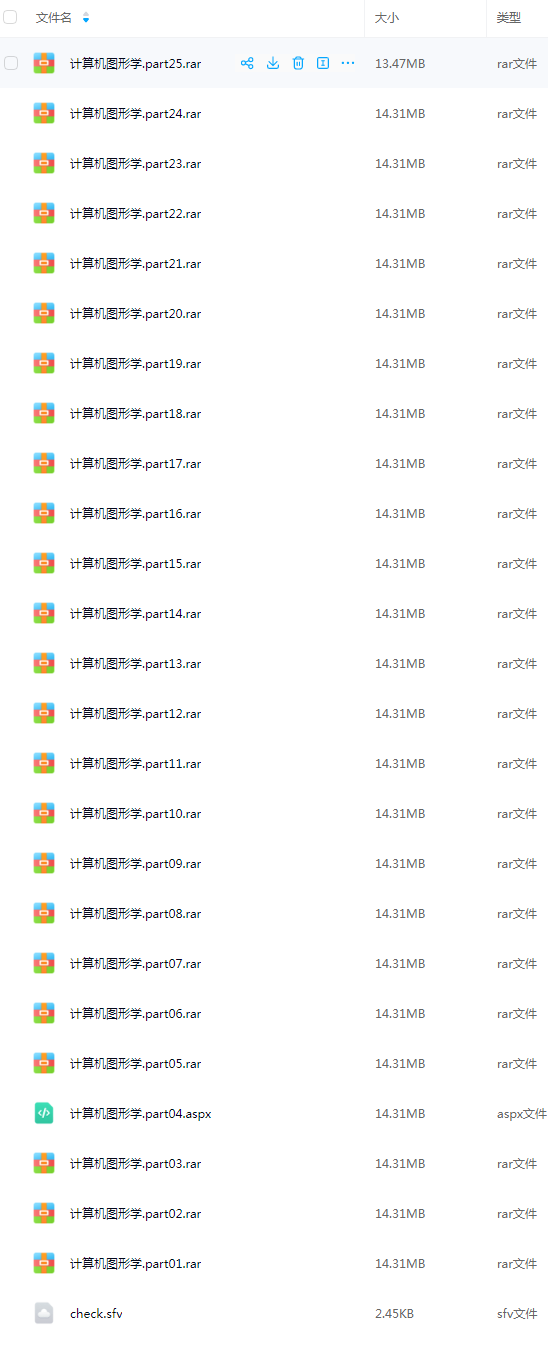548x1371 pixels.
Task: Open the check.sfv file name
Action: tap(96, 1313)
